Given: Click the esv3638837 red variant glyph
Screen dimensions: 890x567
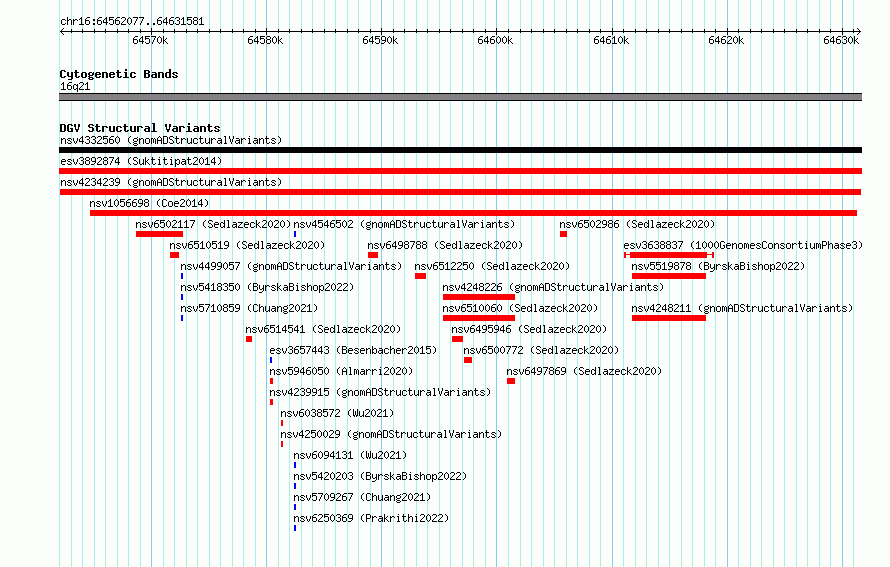Looking at the screenshot, I should pyautogui.click(x=669, y=255).
